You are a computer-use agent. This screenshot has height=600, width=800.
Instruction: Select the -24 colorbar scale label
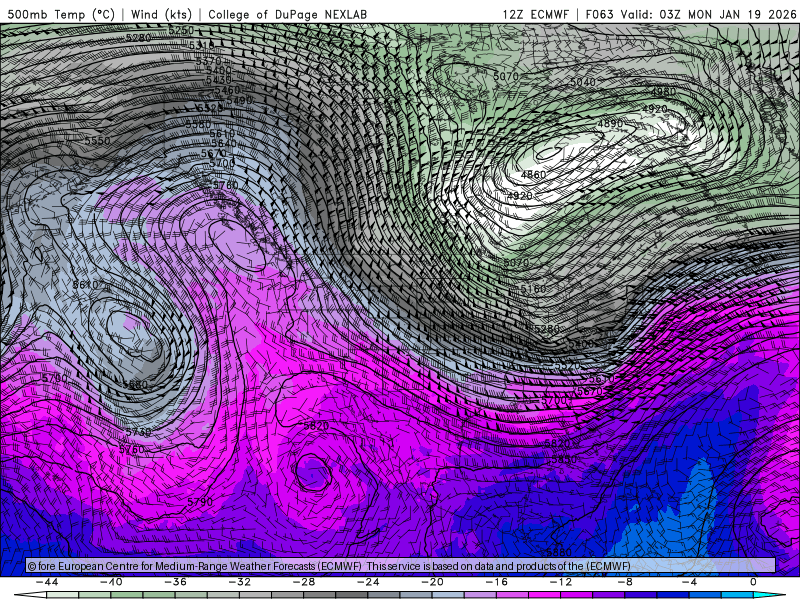pos(368,582)
